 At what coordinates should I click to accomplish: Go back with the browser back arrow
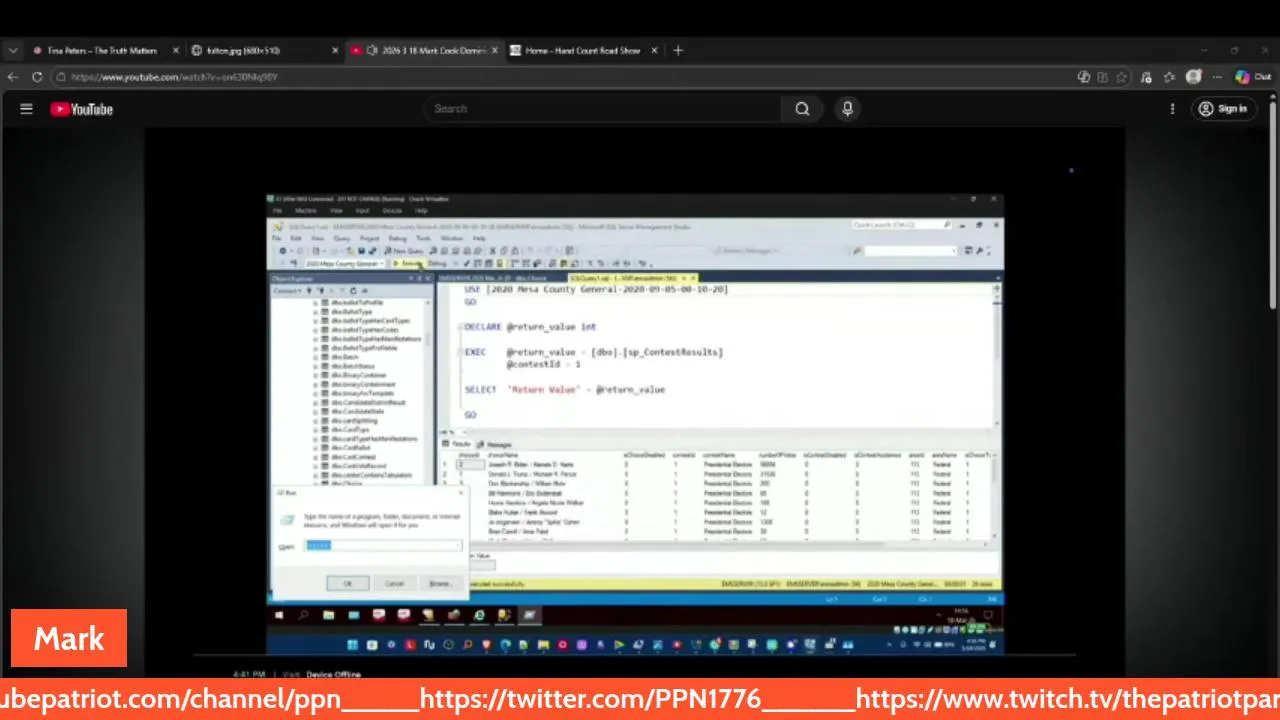(13, 77)
